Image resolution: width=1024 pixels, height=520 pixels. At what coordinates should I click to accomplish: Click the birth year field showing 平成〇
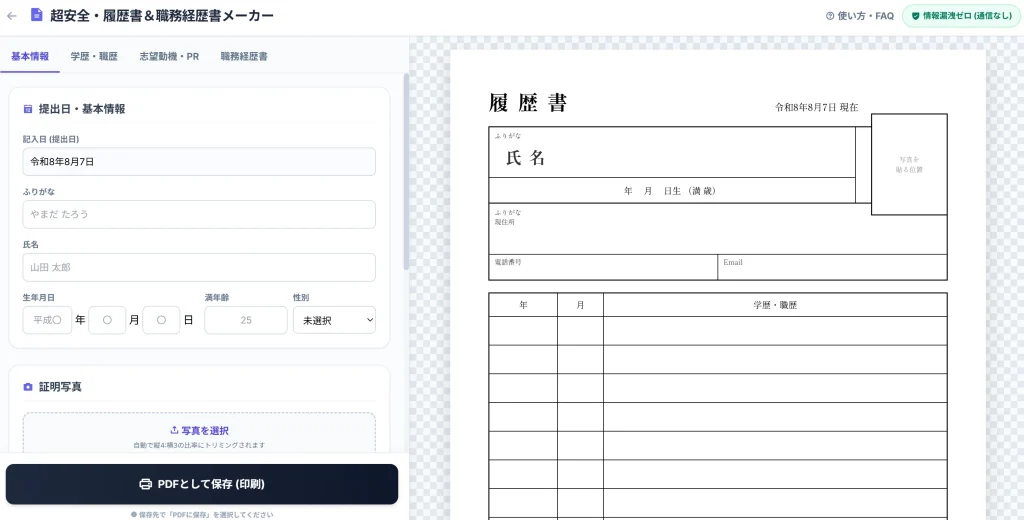pos(47,320)
